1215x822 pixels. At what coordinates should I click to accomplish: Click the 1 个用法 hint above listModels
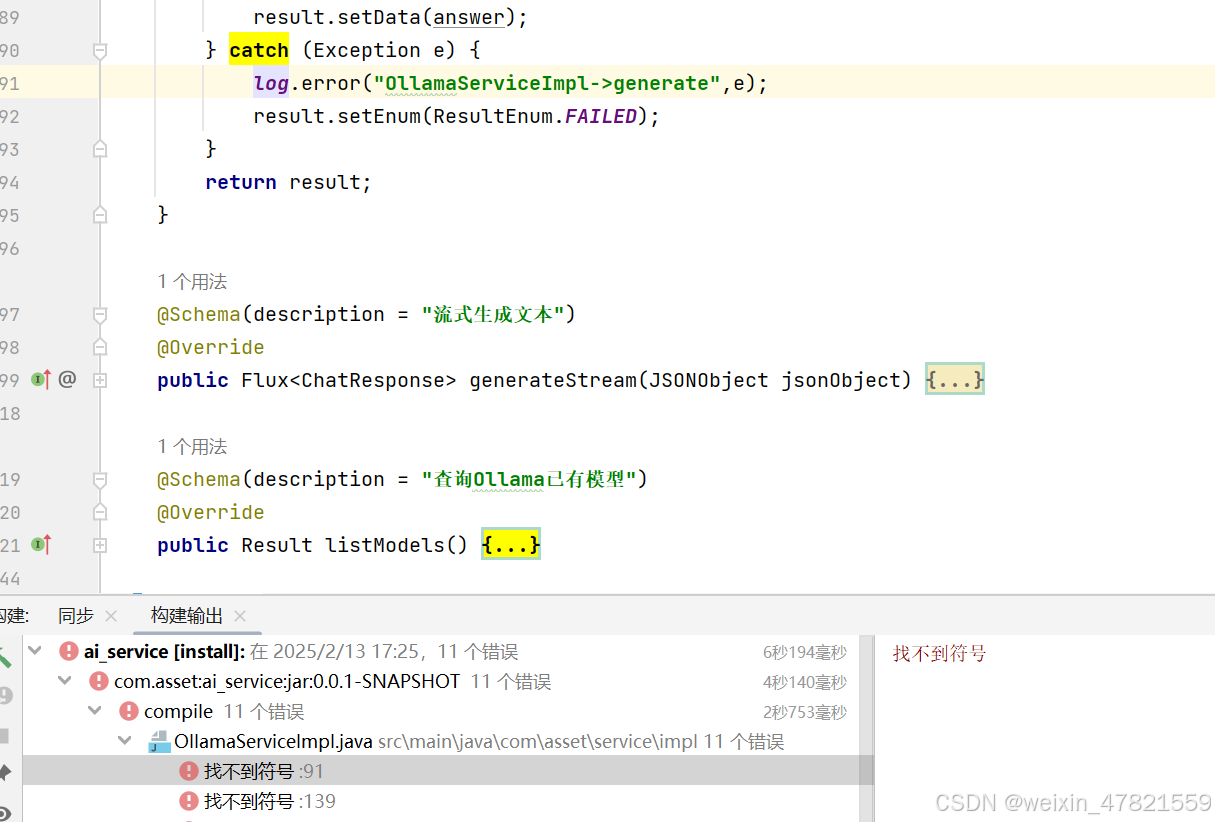pos(192,447)
